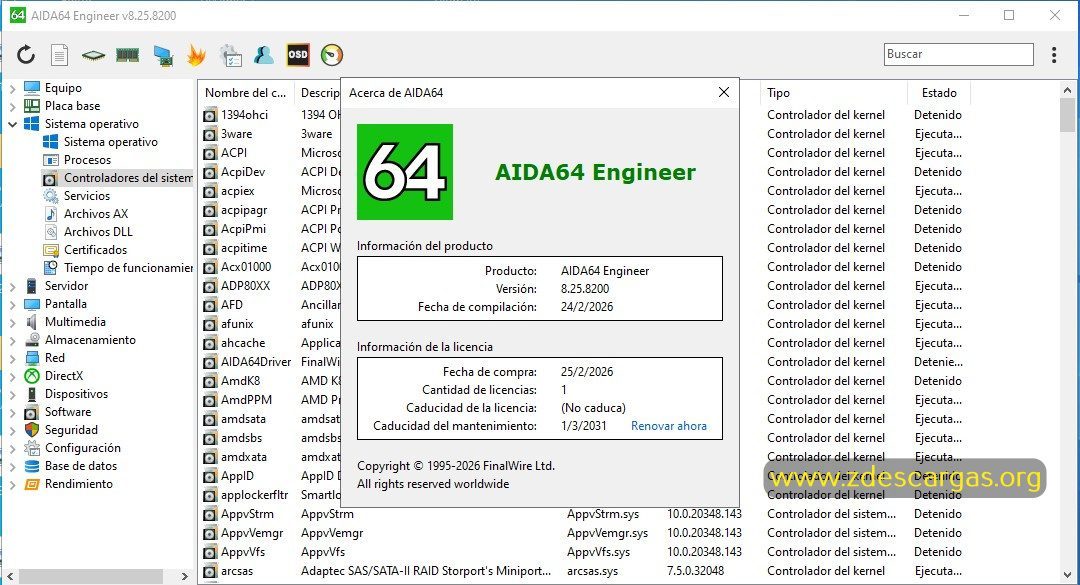Viewport: 1080px width, 585px height.
Task: Select Controladores del sistema tree item
Action: coord(128,178)
